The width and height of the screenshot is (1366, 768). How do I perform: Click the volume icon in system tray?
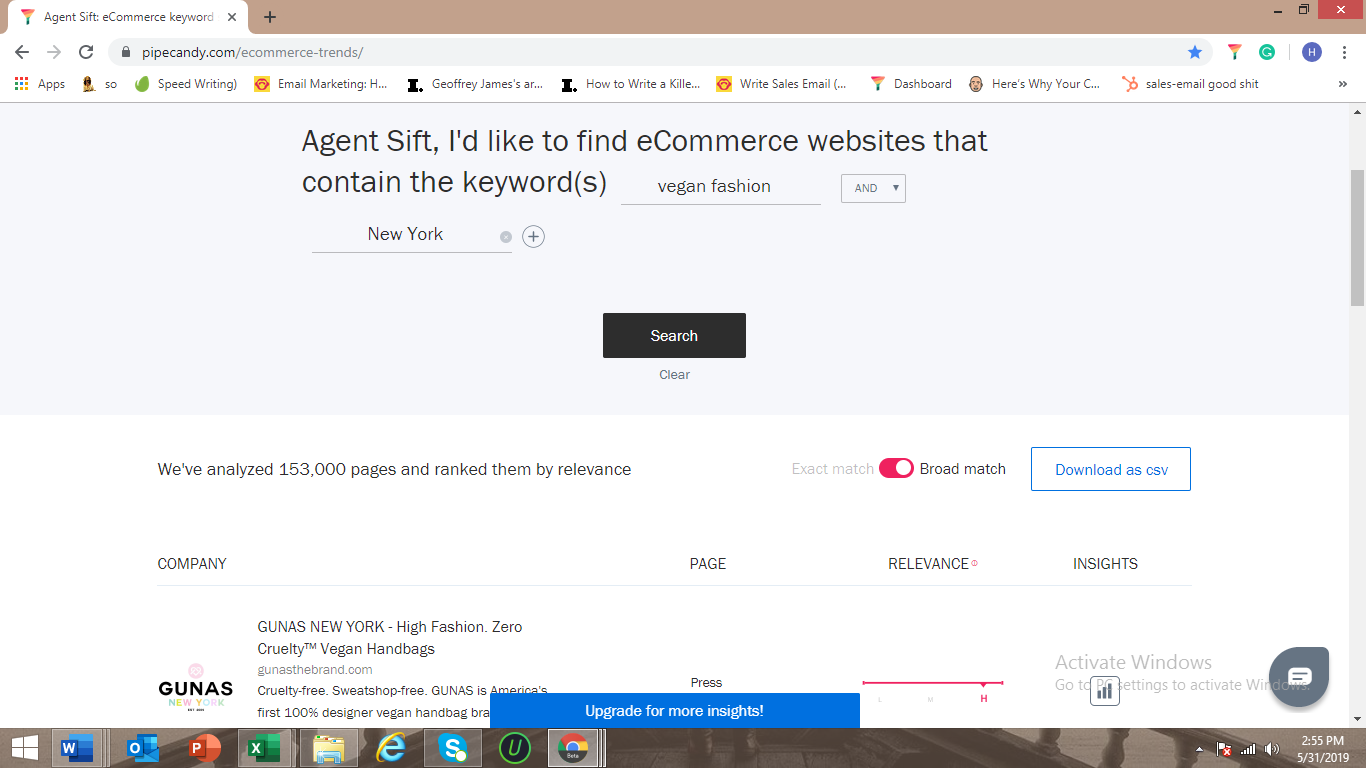pos(1272,749)
